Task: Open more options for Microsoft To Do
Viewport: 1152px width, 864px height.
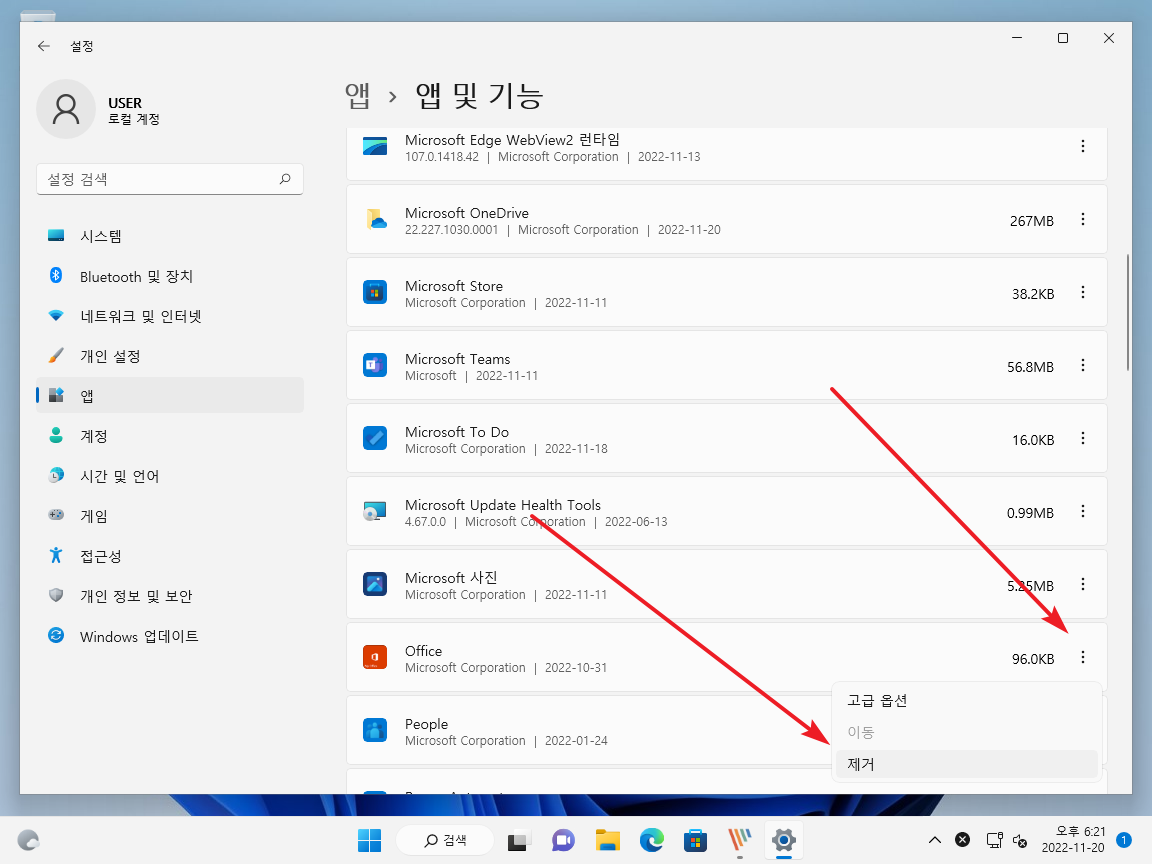Action: 1082,439
